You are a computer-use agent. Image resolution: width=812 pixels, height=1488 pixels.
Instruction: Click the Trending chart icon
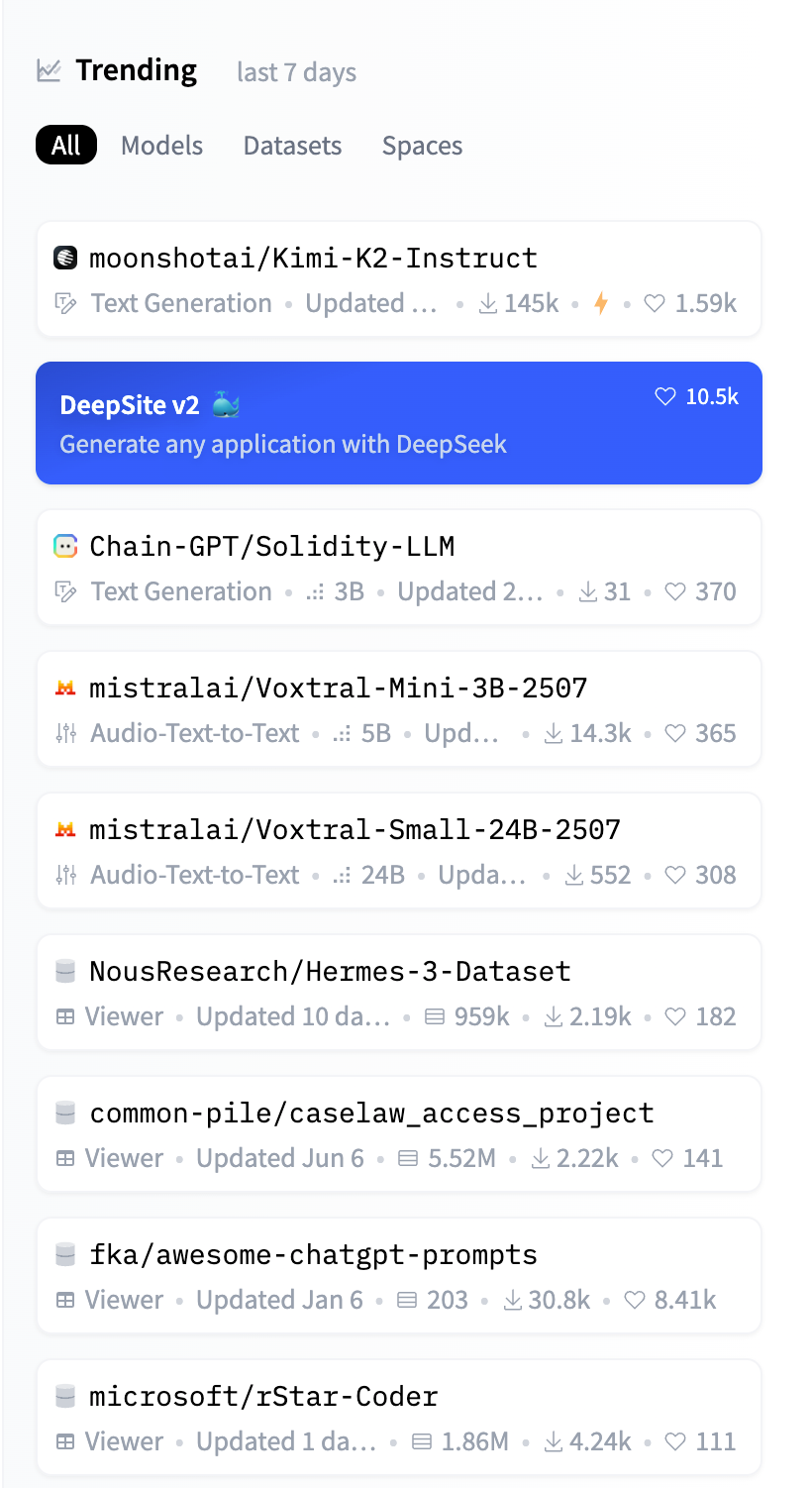pos(49,71)
